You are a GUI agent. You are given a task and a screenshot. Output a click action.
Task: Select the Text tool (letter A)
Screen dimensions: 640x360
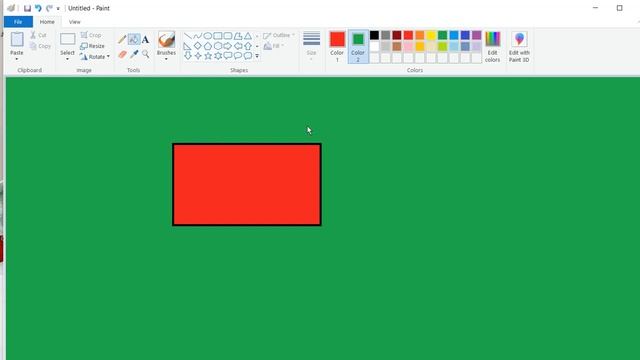(145, 40)
